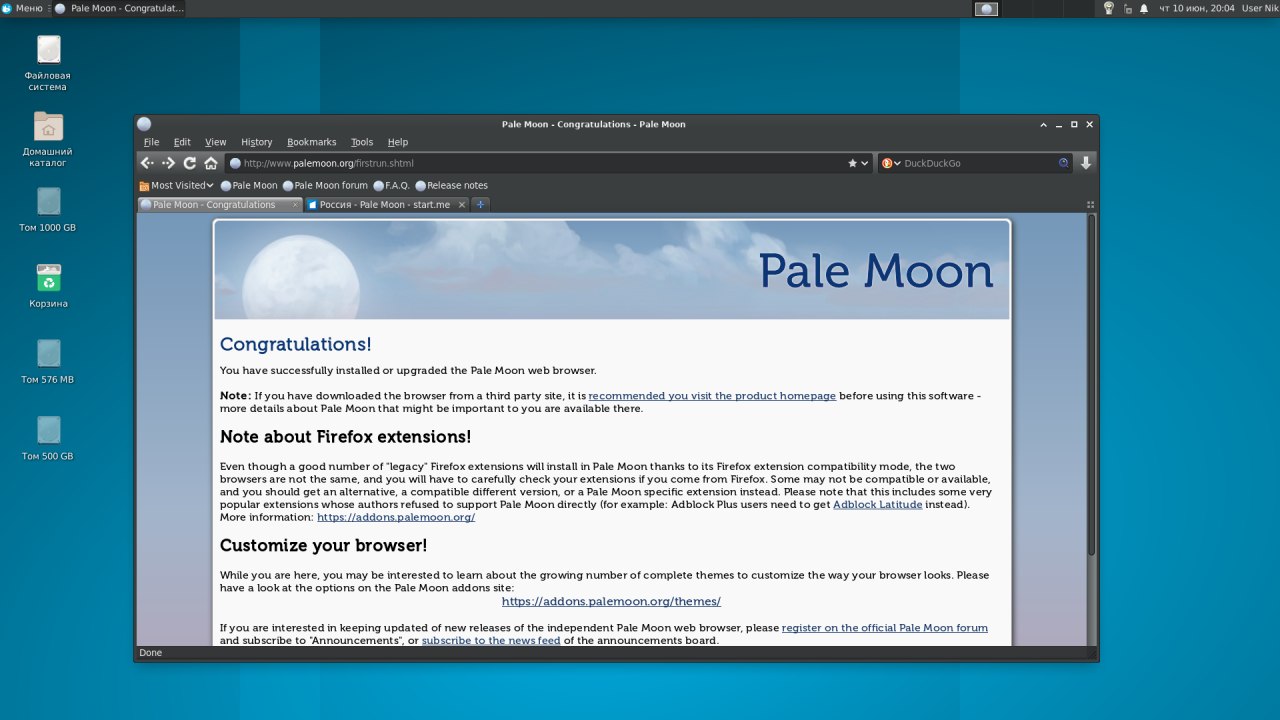The width and height of the screenshot is (1280, 720).
Task: Go forward with the forward arrow
Action: (x=168, y=163)
